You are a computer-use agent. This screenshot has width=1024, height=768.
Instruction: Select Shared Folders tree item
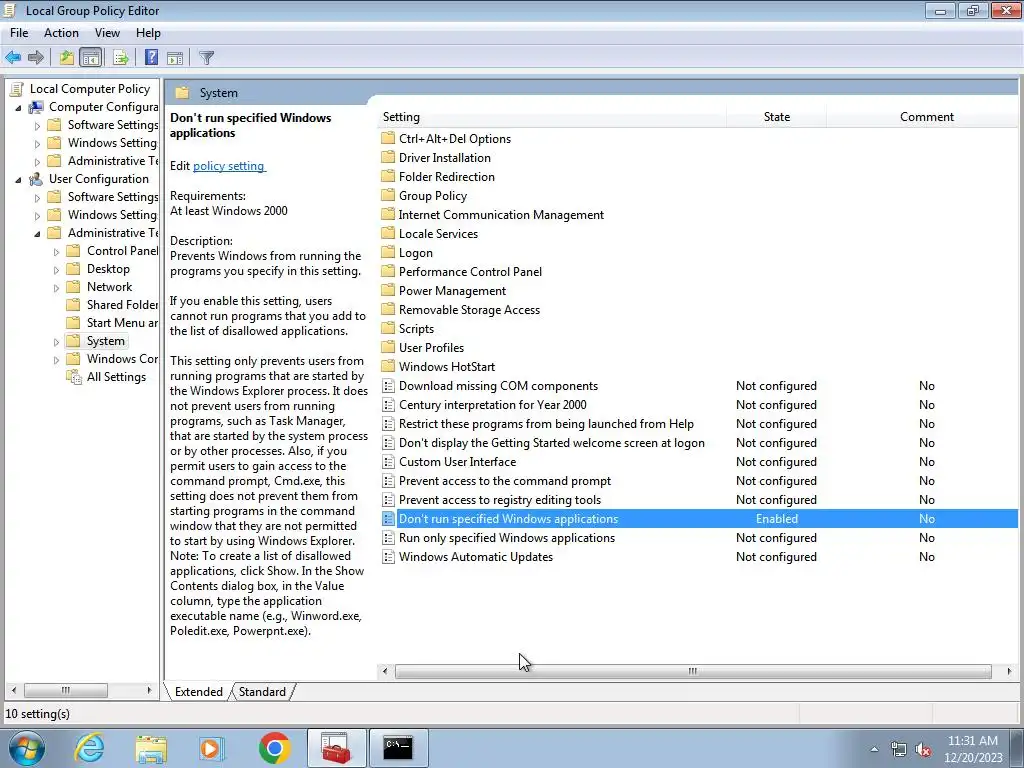coord(122,304)
